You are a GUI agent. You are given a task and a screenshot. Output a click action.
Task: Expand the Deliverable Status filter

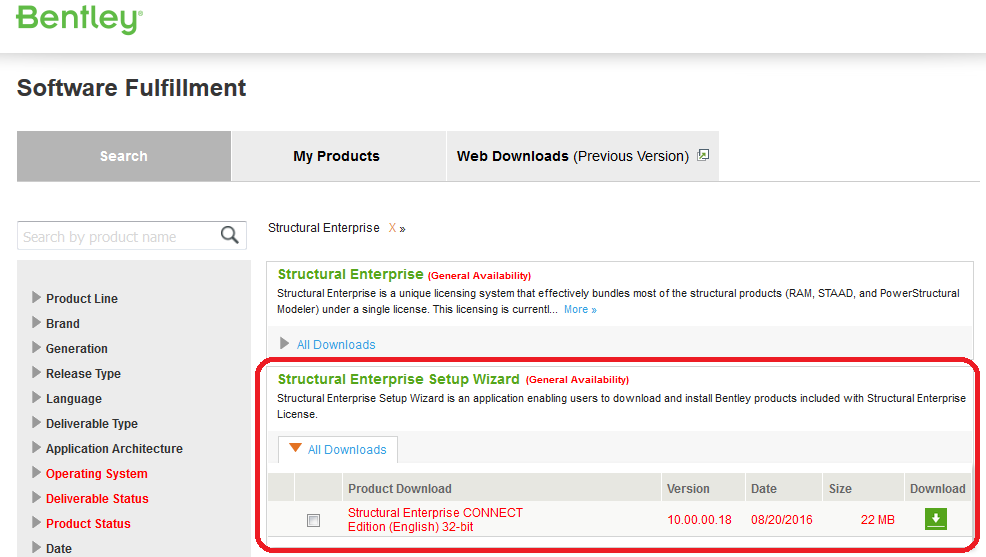[91, 499]
